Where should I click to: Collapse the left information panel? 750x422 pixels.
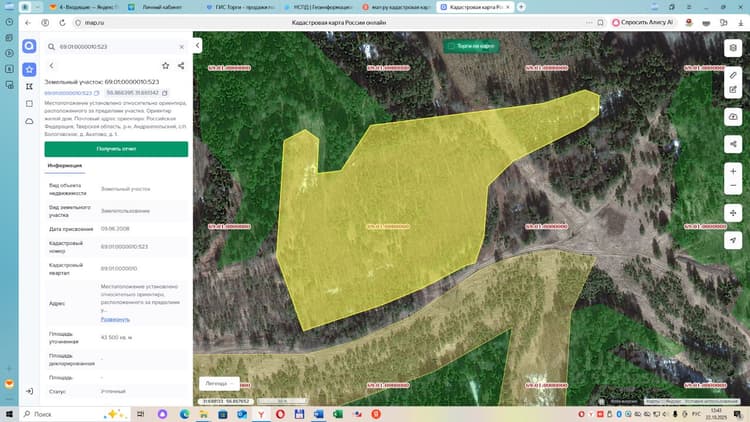click(x=198, y=45)
